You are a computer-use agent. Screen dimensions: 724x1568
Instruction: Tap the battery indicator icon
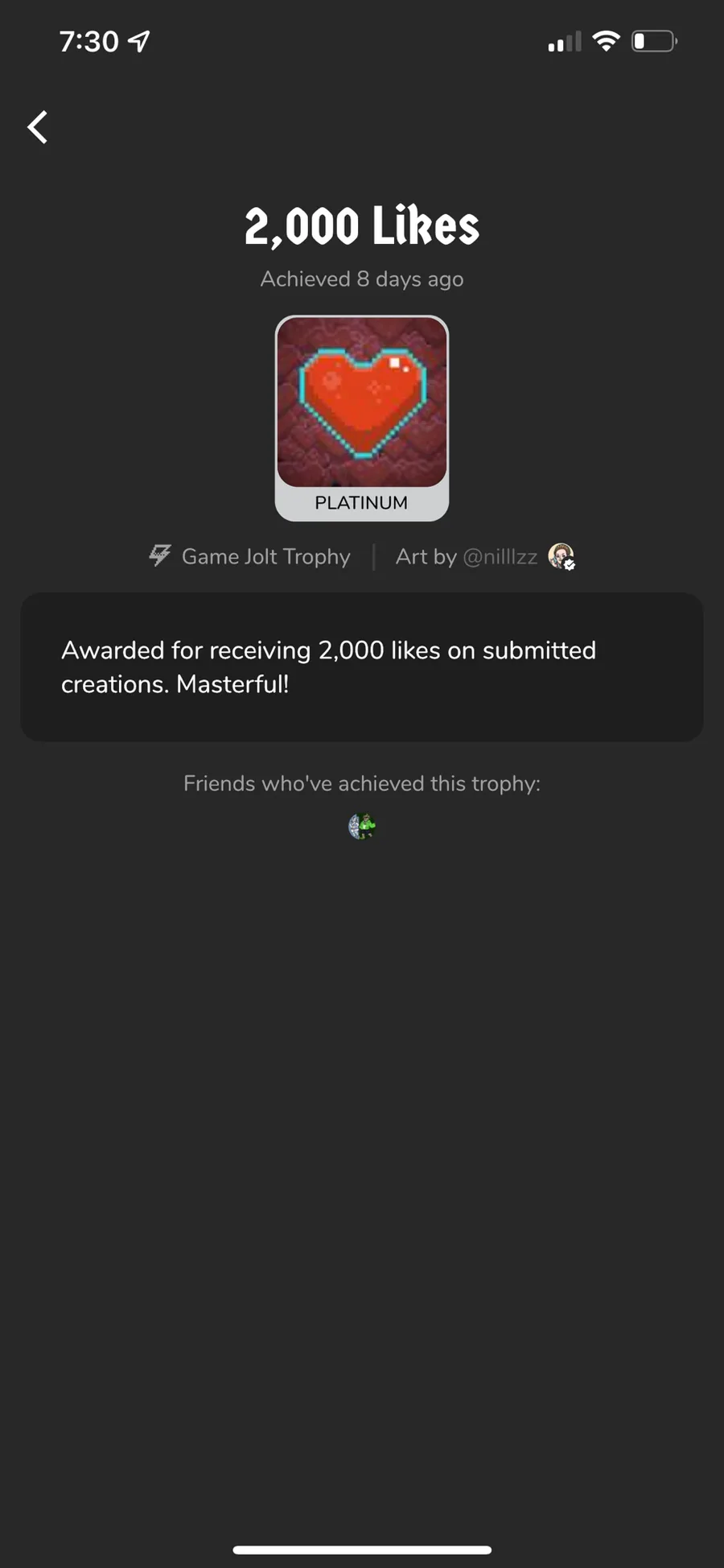pos(655,41)
